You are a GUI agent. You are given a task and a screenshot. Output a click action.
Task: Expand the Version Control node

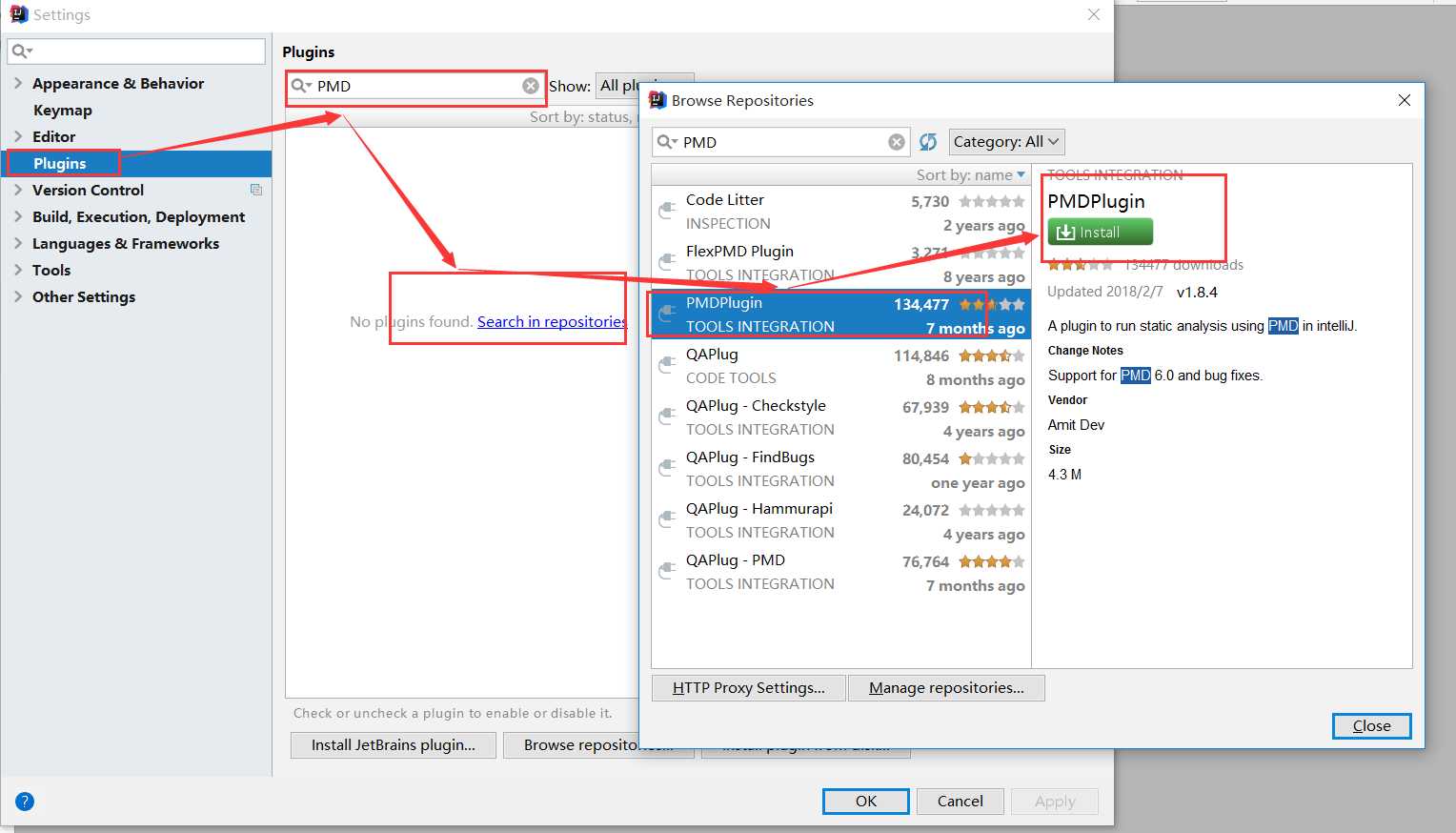point(18,190)
